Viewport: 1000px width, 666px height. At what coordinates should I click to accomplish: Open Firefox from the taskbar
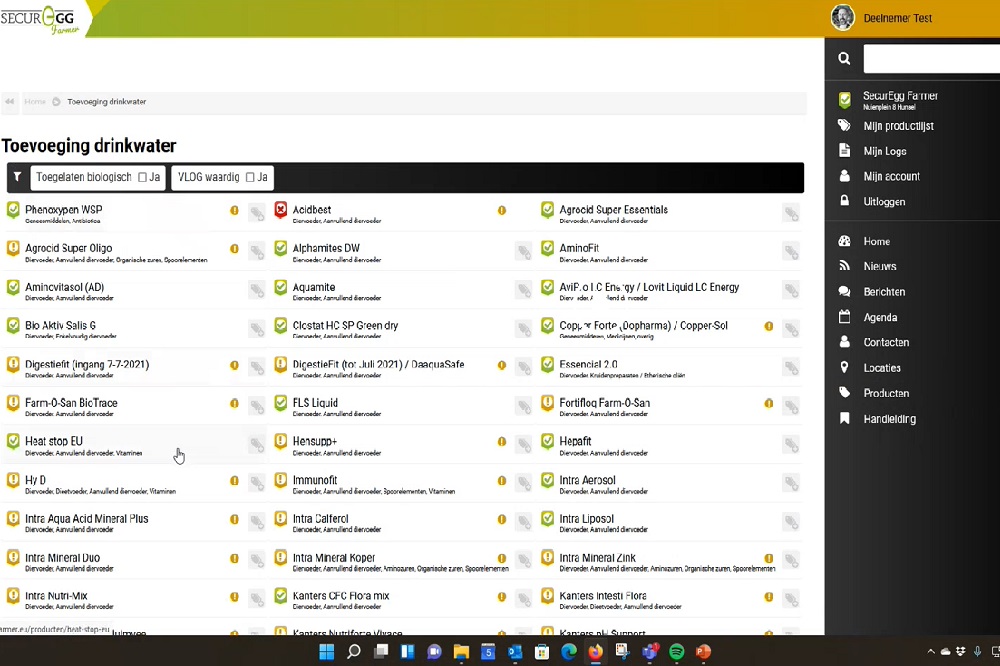click(595, 651)
